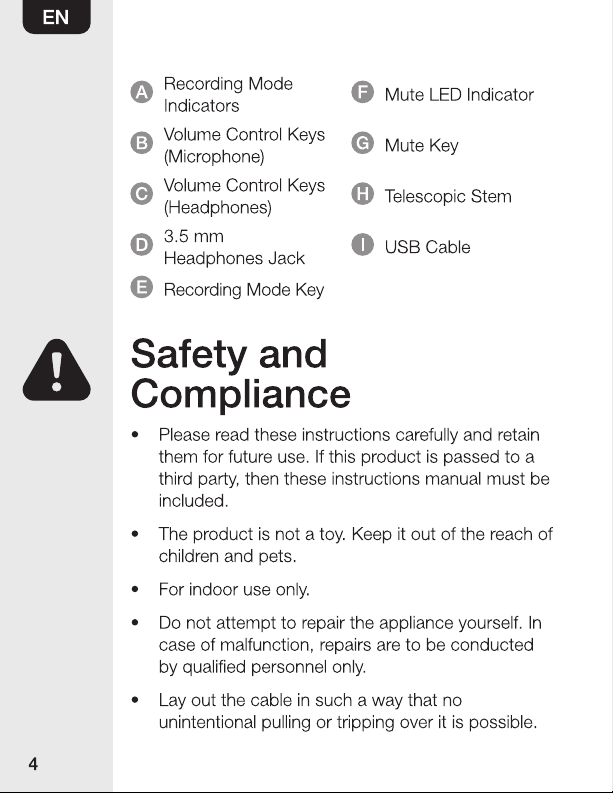
Task: Click the page number 4
Action: click(x=33, y=764)
